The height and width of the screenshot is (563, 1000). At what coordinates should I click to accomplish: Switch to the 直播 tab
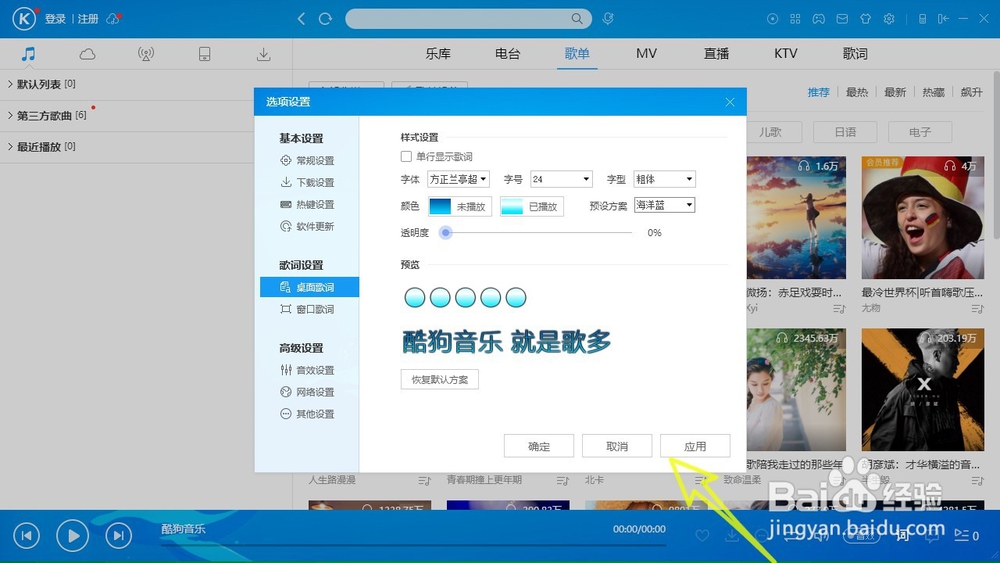[716, 54]
